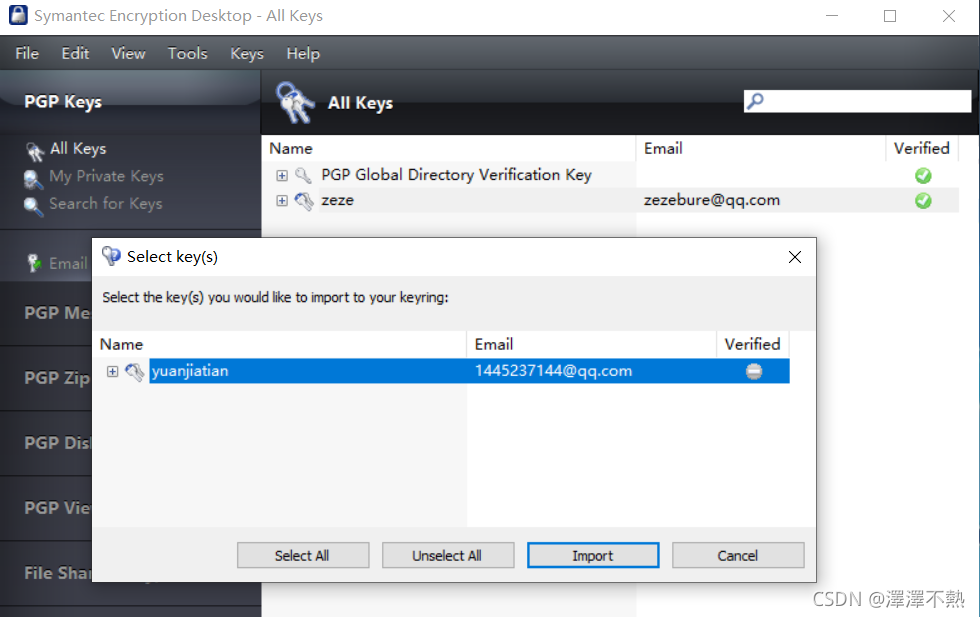Click yuanjiatian's unverified status icon
The image size is (980, 617).
754,371
